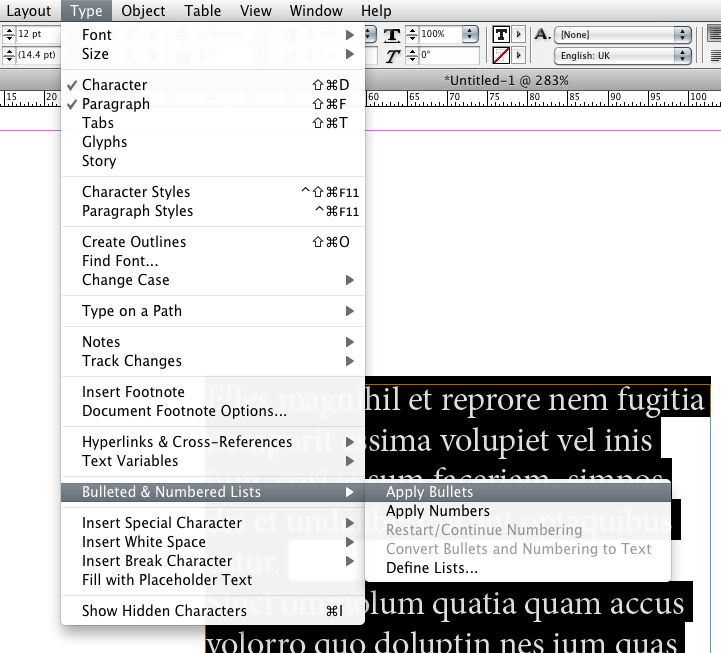Click the vertical scale T icon

coord(392,35)
